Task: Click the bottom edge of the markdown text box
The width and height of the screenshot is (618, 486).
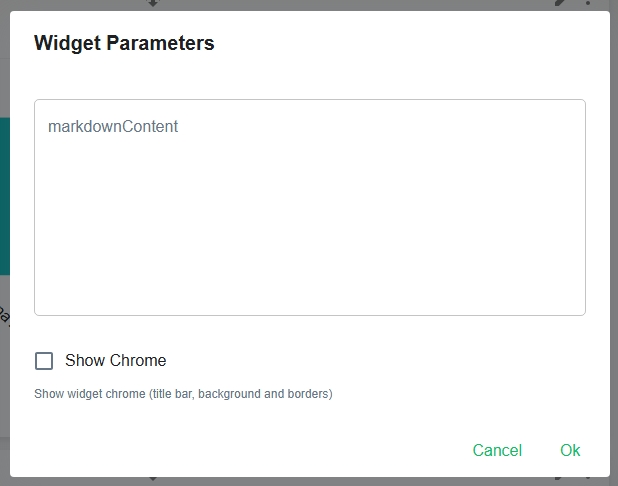Action: (309, 314)
